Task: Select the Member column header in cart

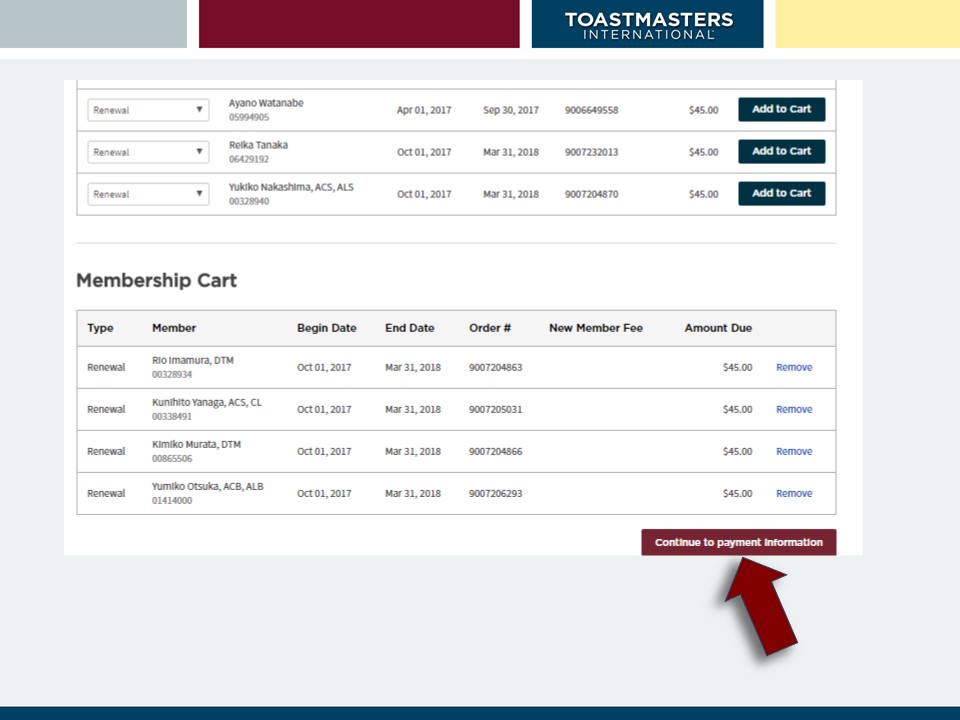Action: [x=174, y=328]
